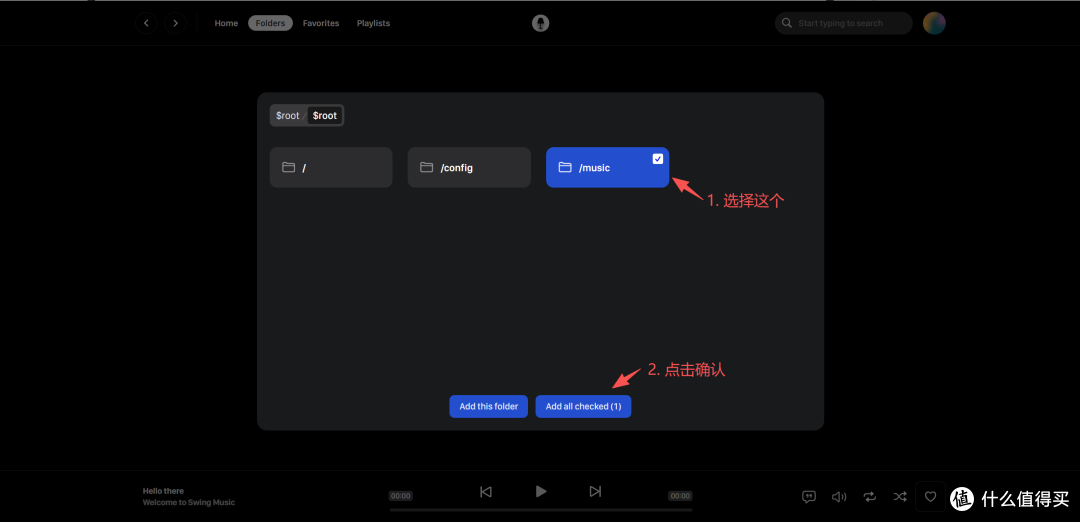The width and height of the screenshot is (1080, 522).
Task: Switch to the Playlists tab
Action: click(x=373, y=23)
